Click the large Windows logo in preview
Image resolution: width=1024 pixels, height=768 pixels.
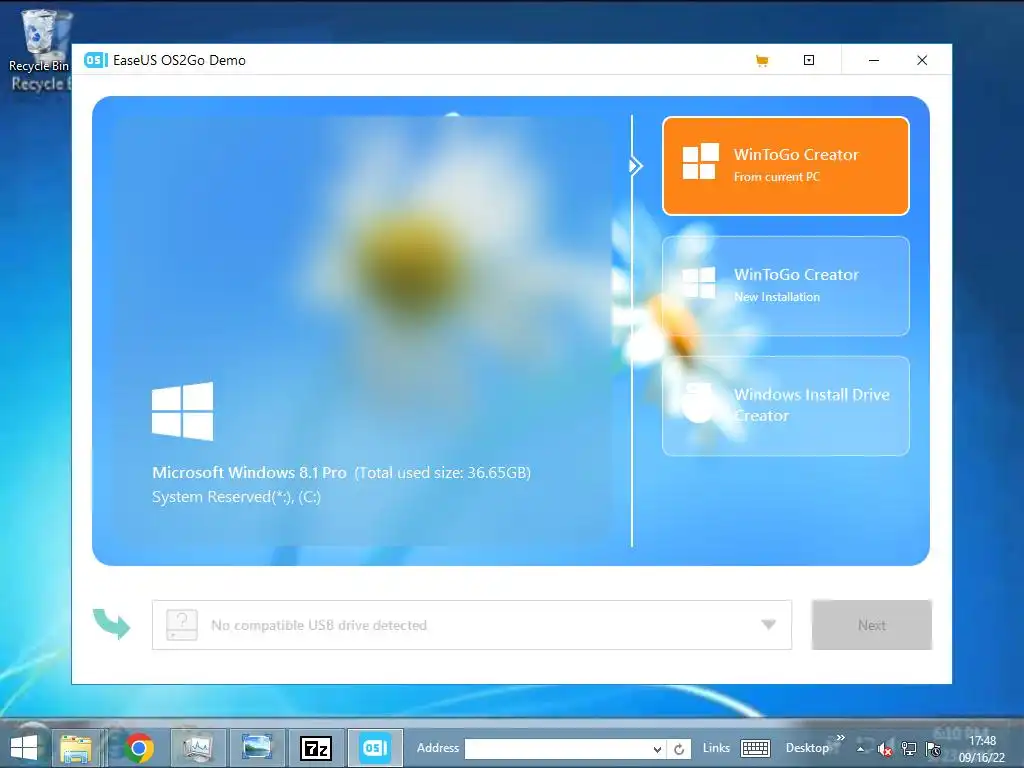pyautogui.click(x=182, y=411)
